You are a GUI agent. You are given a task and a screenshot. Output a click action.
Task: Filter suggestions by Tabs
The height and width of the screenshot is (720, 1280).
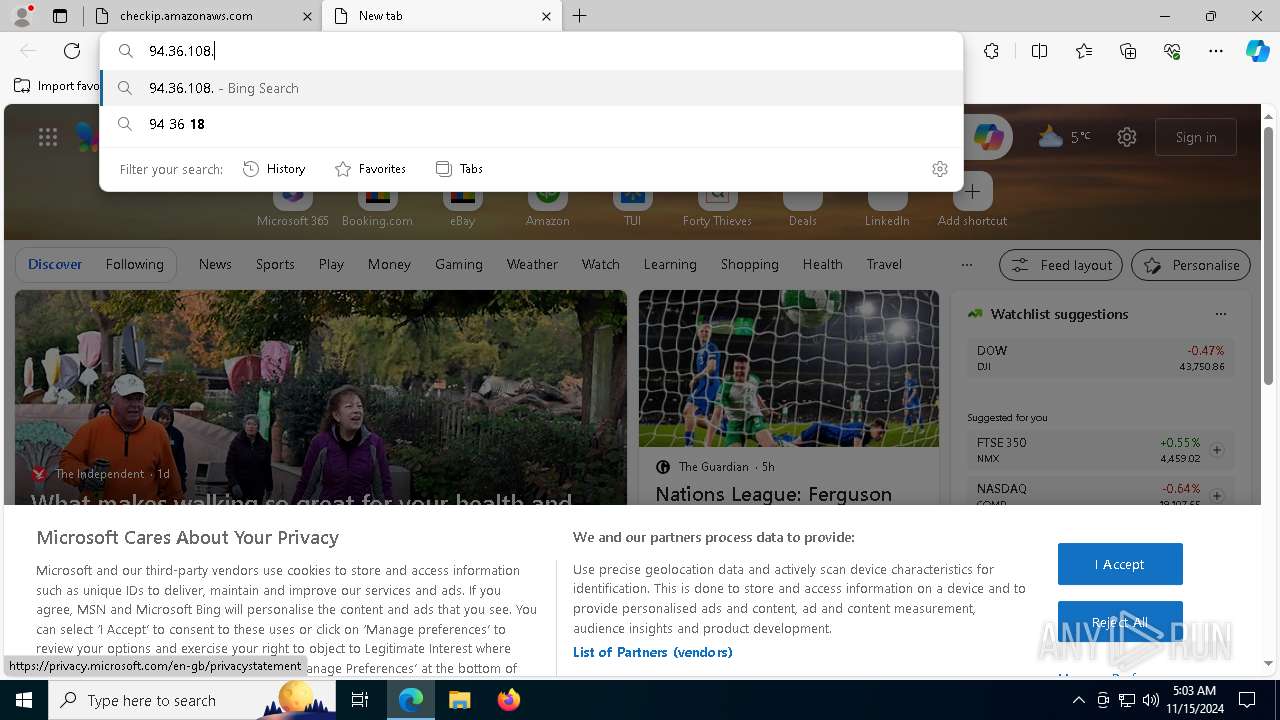click(460, 169)
